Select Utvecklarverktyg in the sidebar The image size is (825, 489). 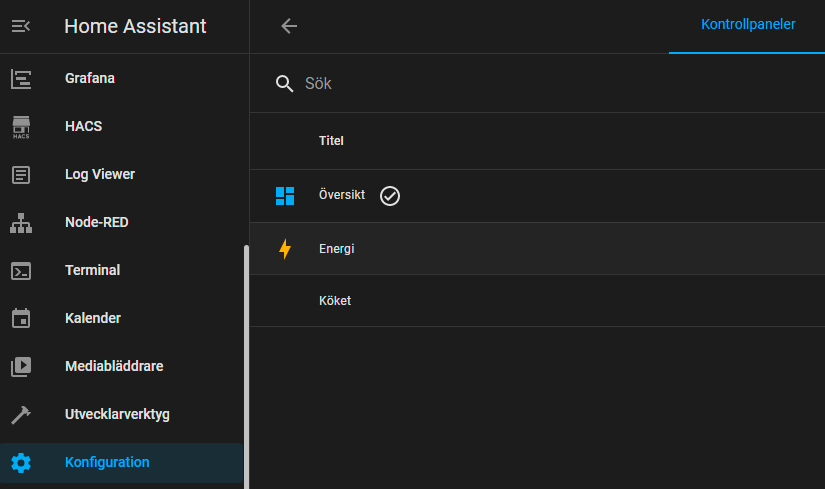click(x=122, y=414)
